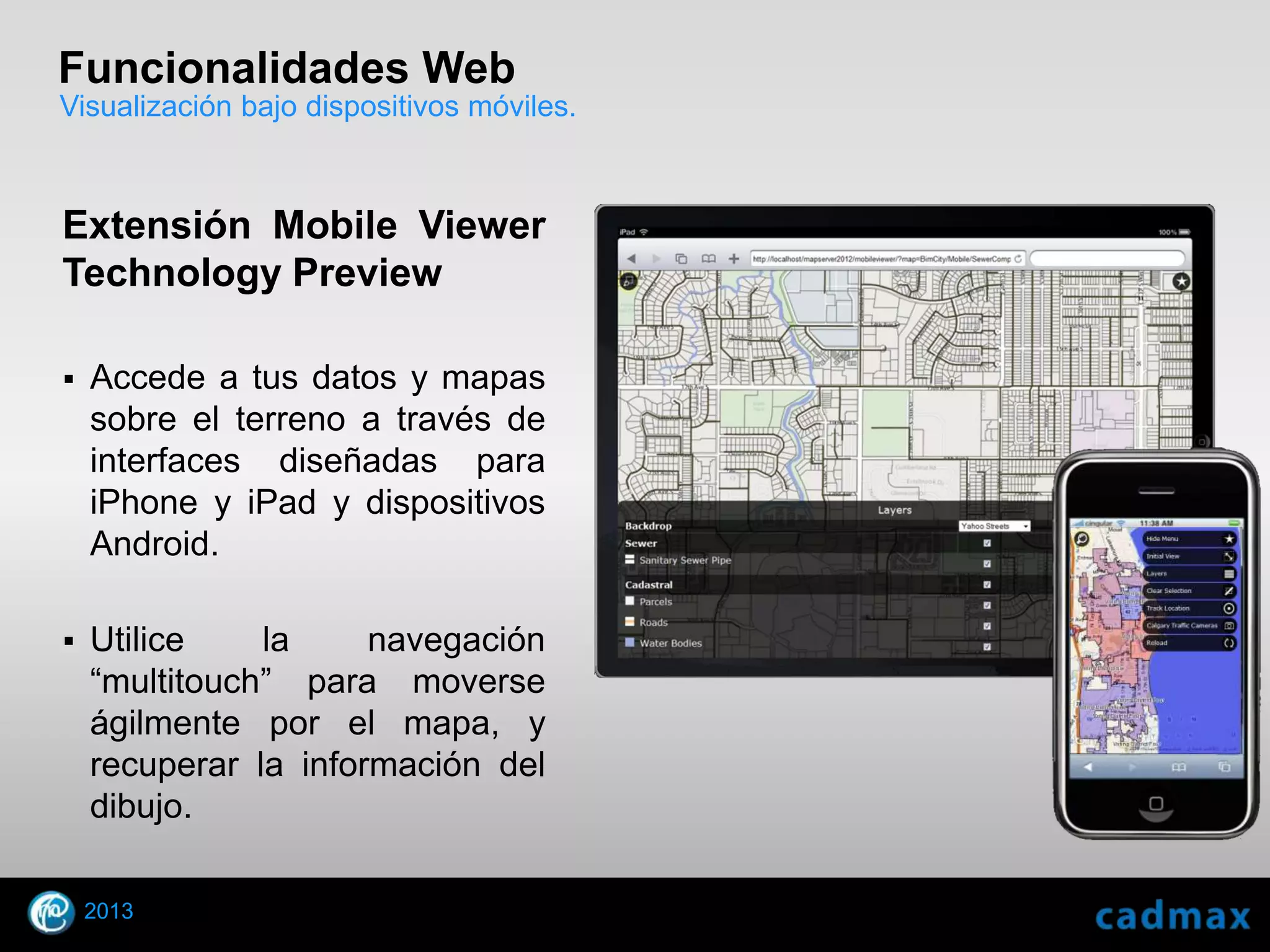
Task: Click the Visualización bajo dispositivos móviles subtitle
Action: (x=318, y=107)
